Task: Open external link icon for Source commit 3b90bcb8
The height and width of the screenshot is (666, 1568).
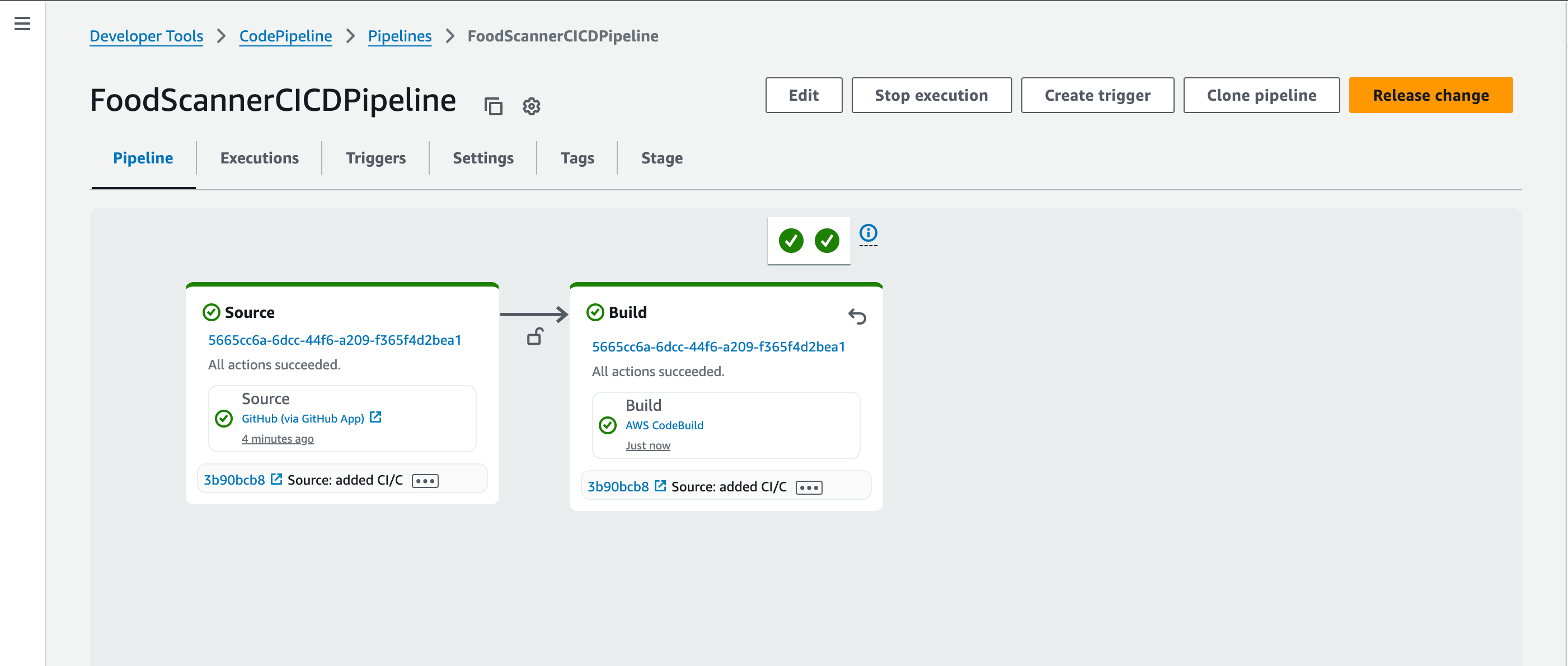Action: pos(276,479)
